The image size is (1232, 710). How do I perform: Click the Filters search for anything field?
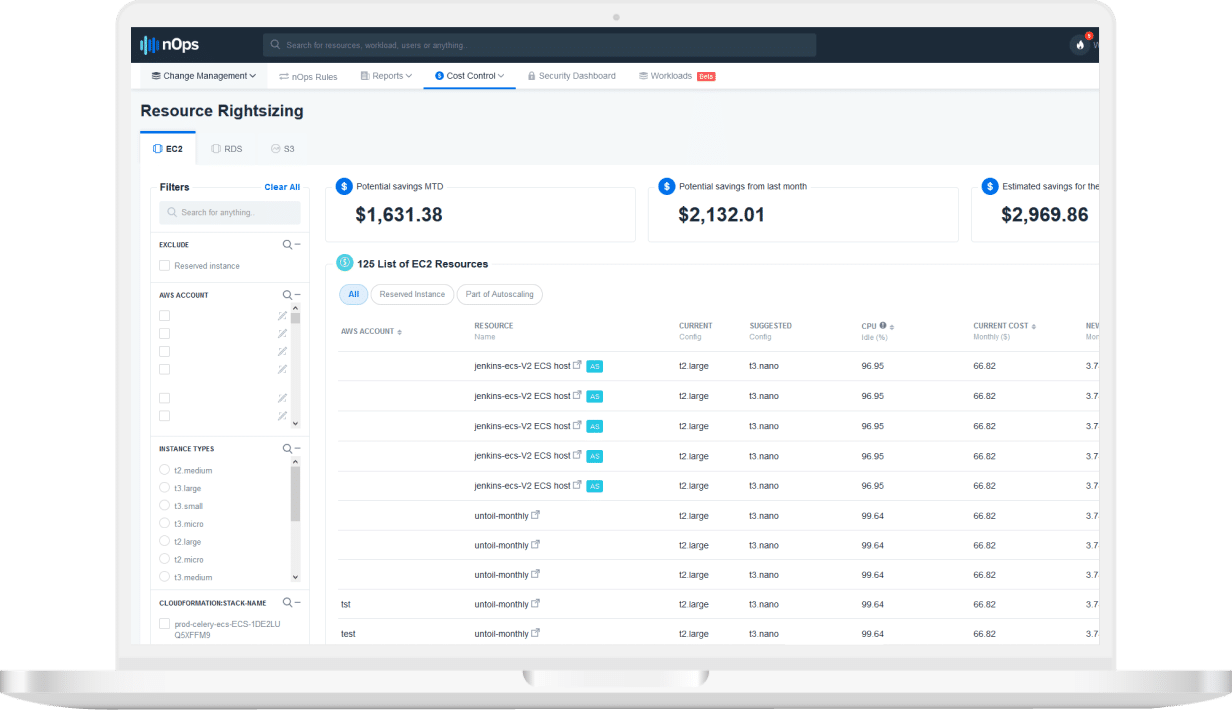point(230,212)
